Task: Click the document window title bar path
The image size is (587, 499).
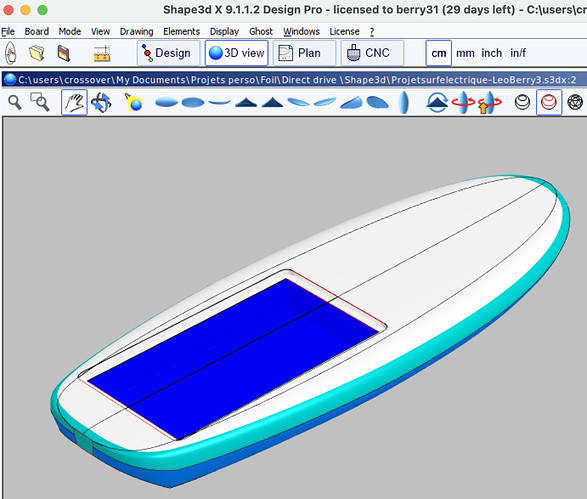Action: point(297,80)
